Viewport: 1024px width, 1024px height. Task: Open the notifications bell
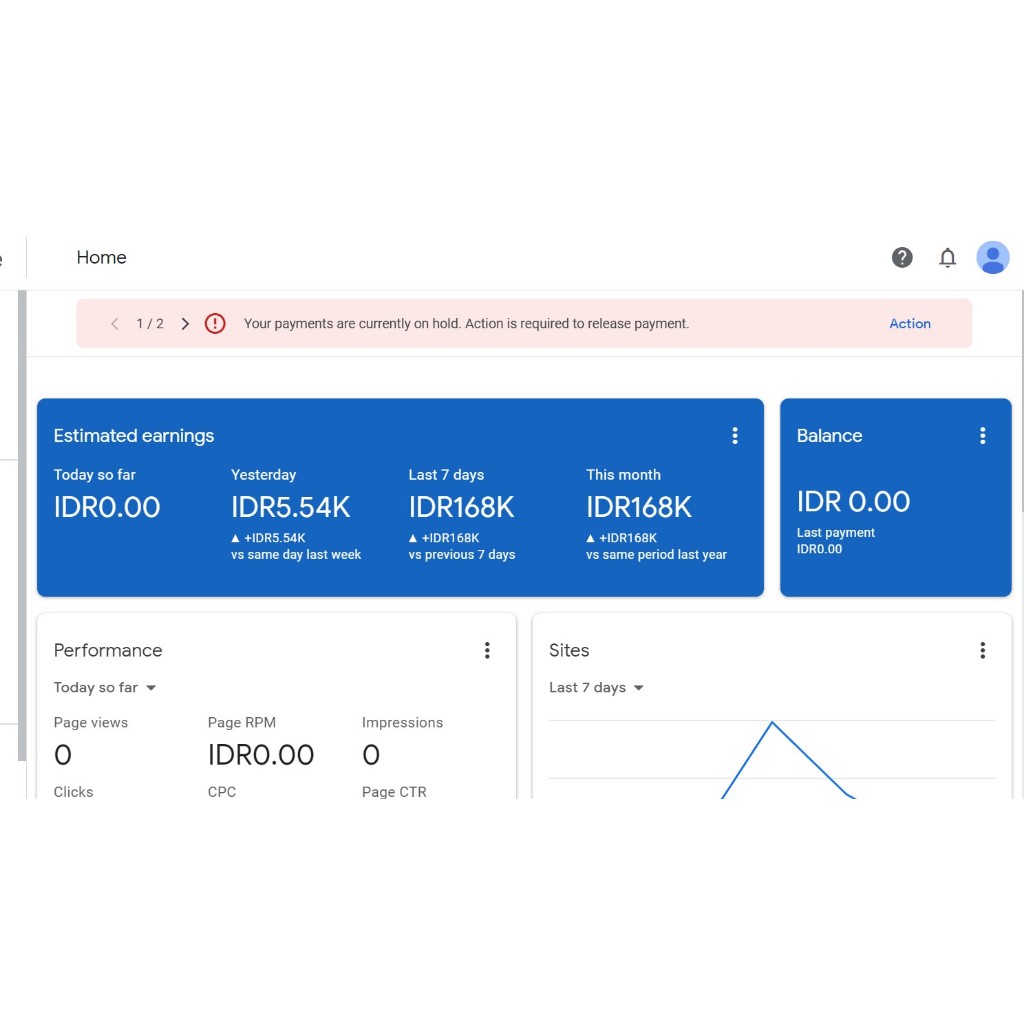coord(947,257)
